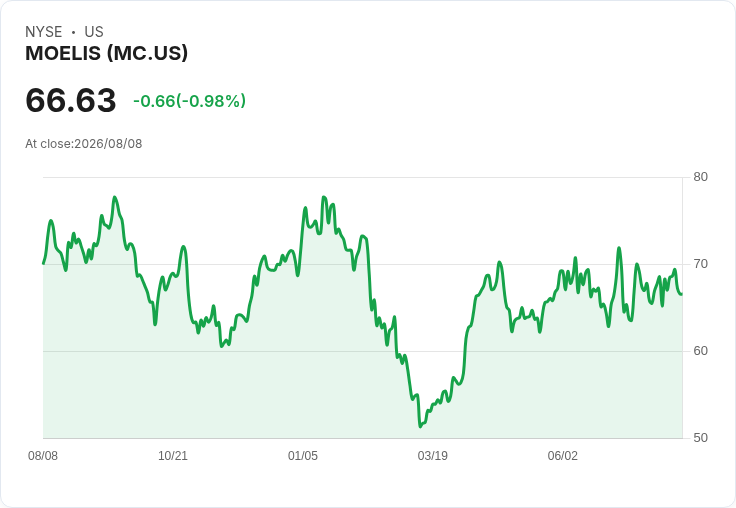Image resolution: width=736 pixels, height=508 pixels.
Task: Click the 80 price axis label
Action: [700, 177]
